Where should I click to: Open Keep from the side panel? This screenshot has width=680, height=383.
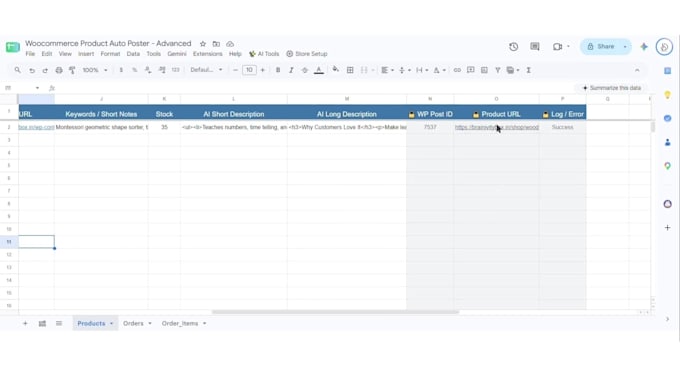pyautogui.click(x=667, y=95)
